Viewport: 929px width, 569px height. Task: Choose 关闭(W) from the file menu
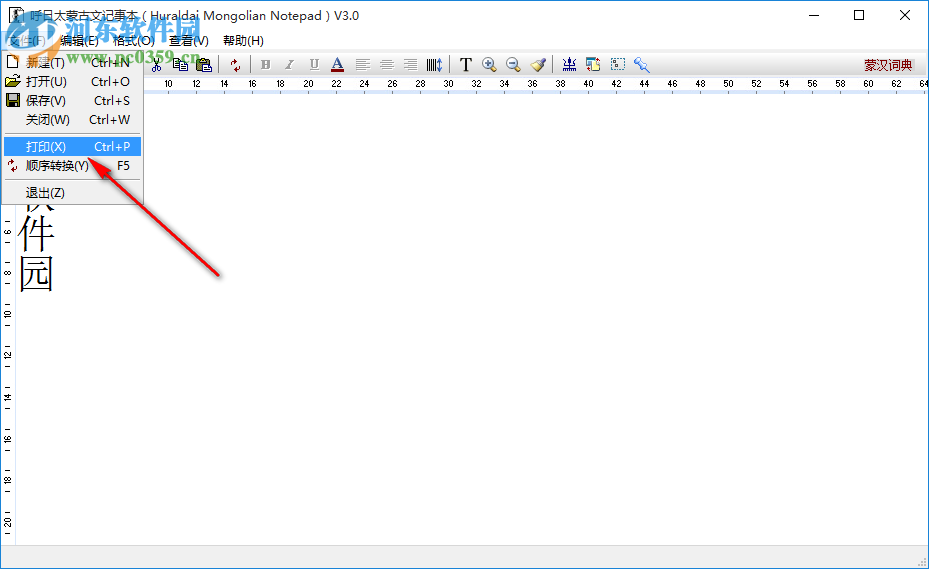pos(72,120)
